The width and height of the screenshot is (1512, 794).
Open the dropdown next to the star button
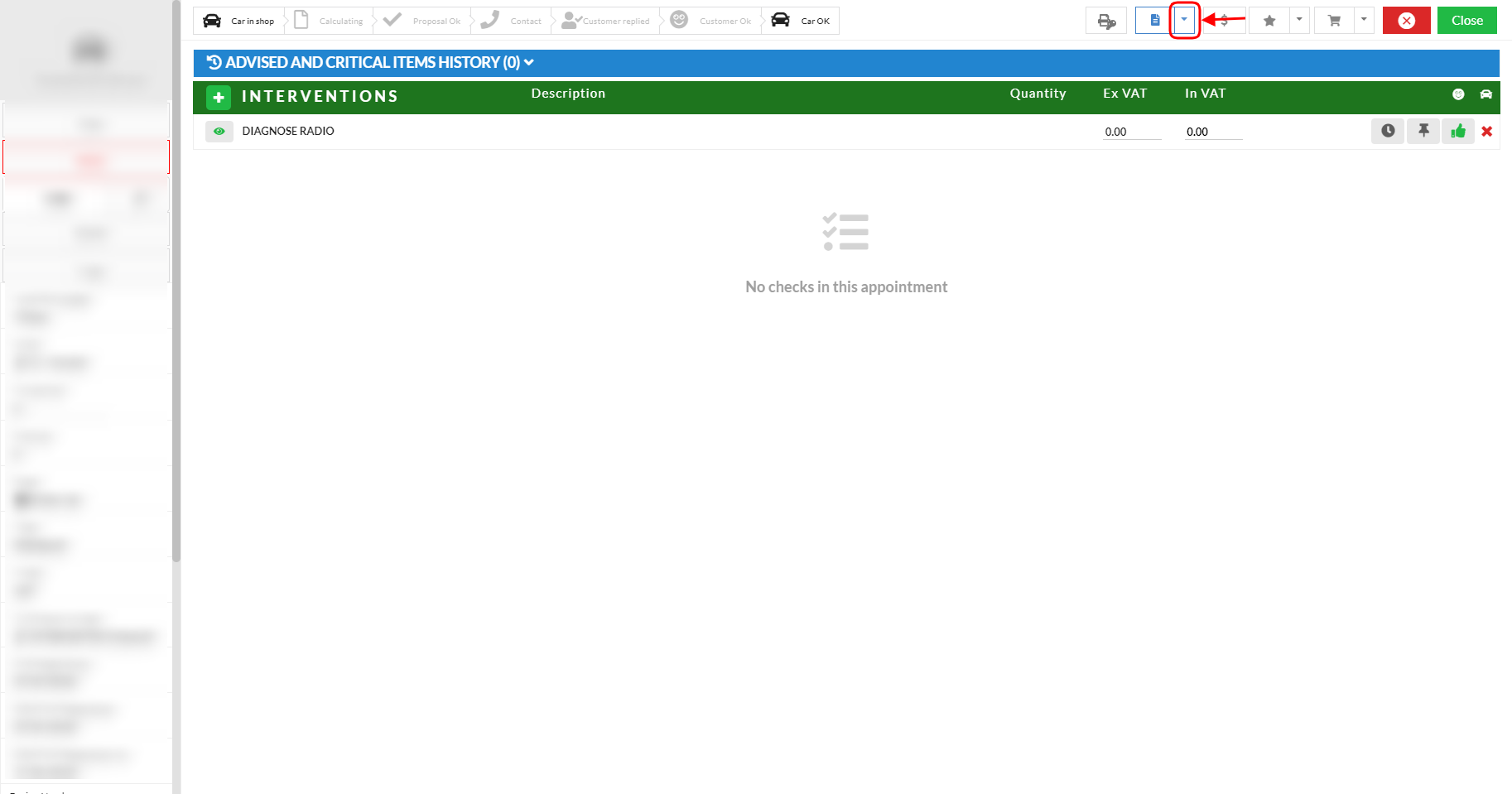pos(1299,21)
